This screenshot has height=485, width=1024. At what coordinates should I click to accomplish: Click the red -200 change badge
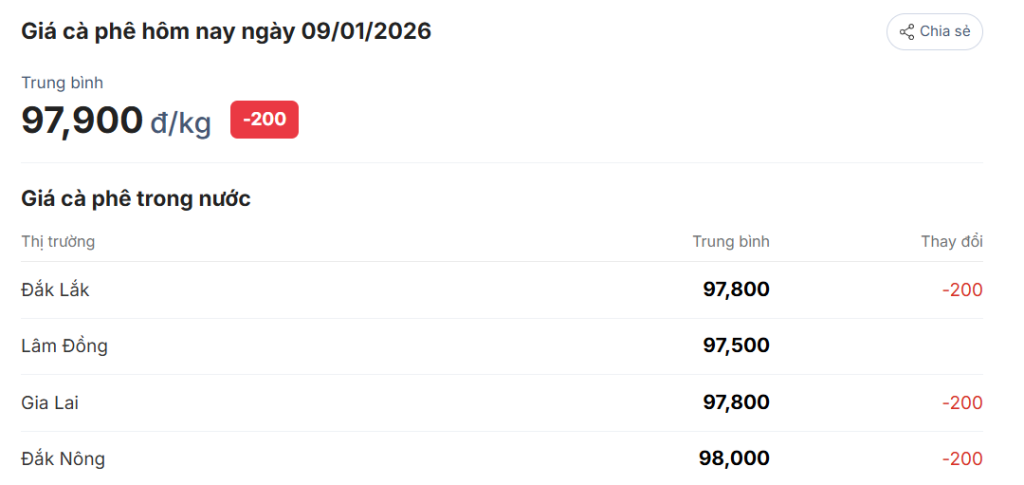tap(264, 120)
